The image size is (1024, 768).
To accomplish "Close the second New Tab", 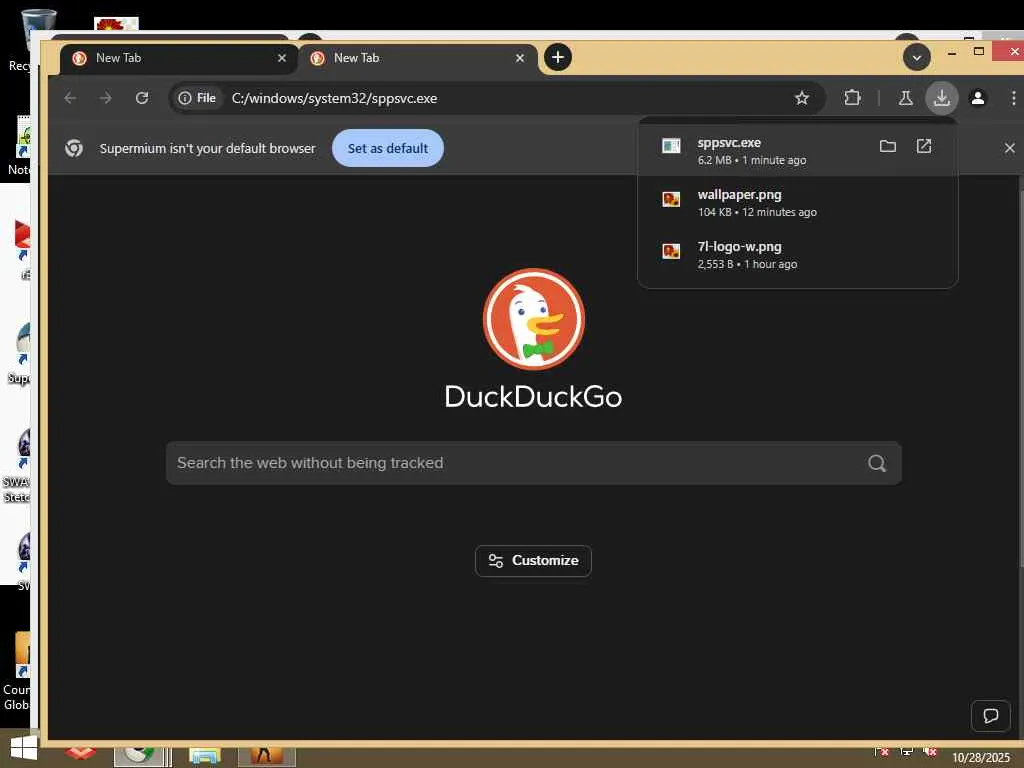I will [519, 58].
